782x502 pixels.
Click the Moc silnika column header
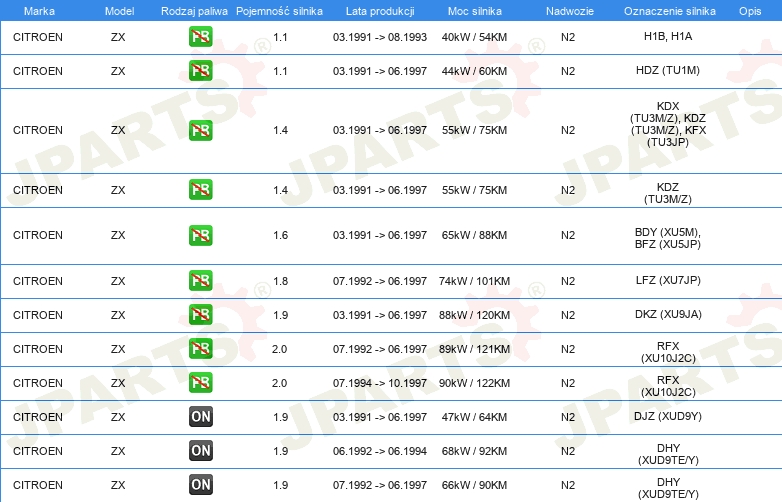click(x=474, y=11)
